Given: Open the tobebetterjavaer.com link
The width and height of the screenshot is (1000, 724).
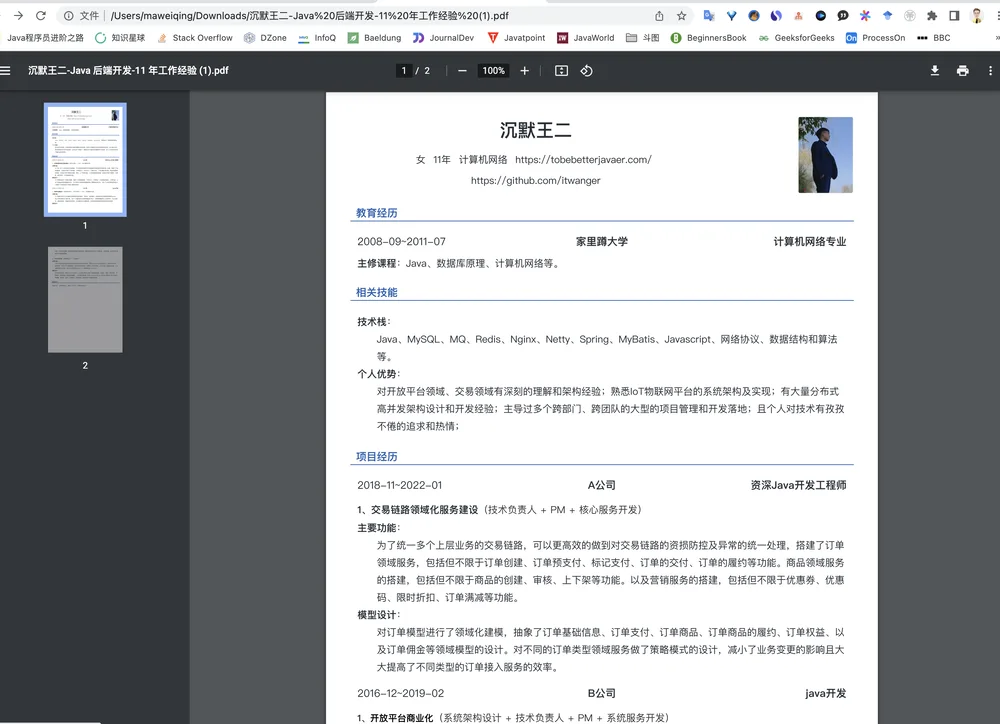Looking at the screenshot, I should (x=583, y=159).
